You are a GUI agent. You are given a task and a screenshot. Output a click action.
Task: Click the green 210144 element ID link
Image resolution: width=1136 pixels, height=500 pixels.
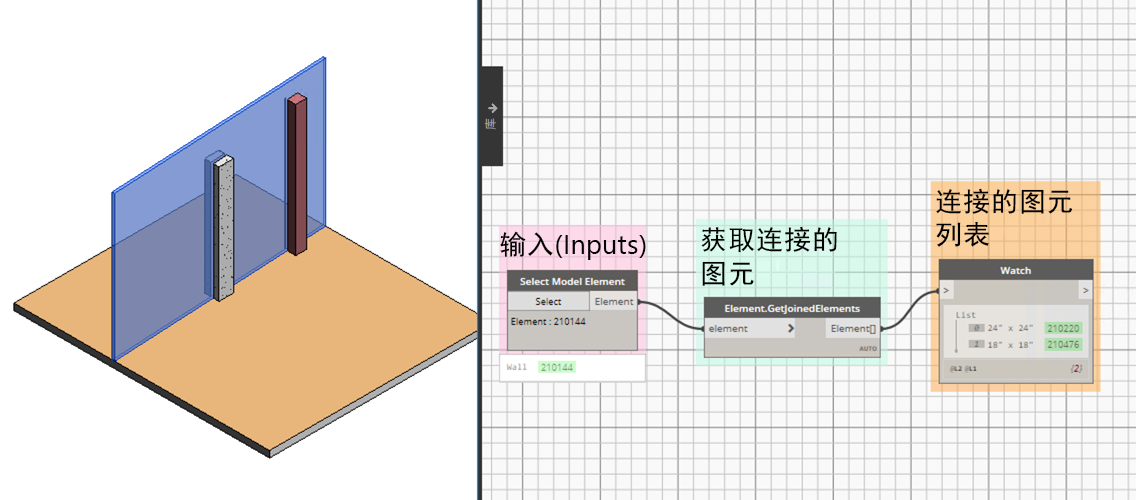click(x=557, y=367)
